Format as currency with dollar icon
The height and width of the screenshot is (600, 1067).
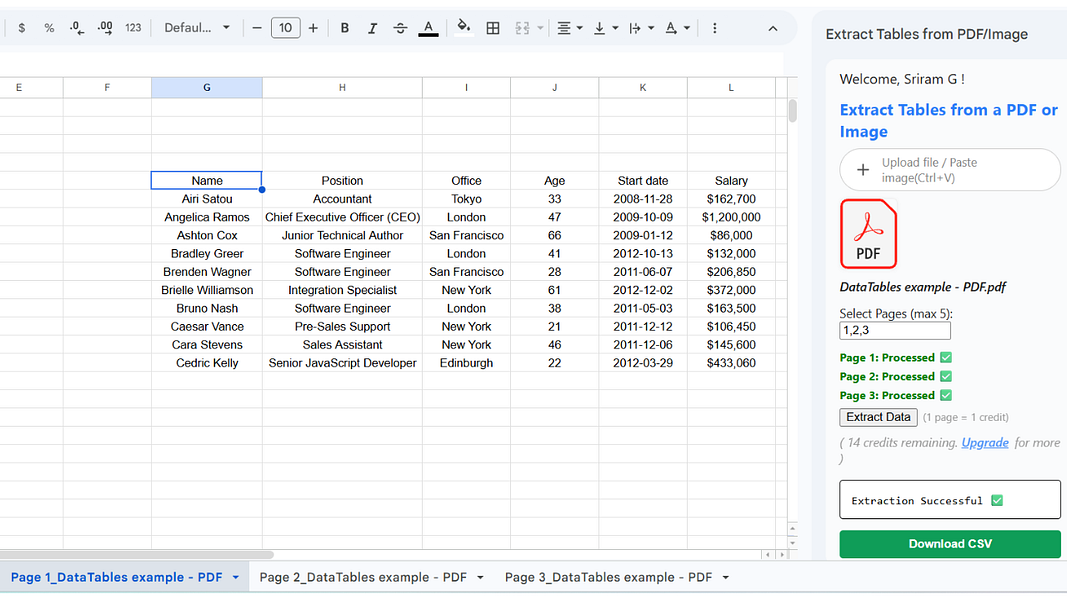click(x=22, y=28)
